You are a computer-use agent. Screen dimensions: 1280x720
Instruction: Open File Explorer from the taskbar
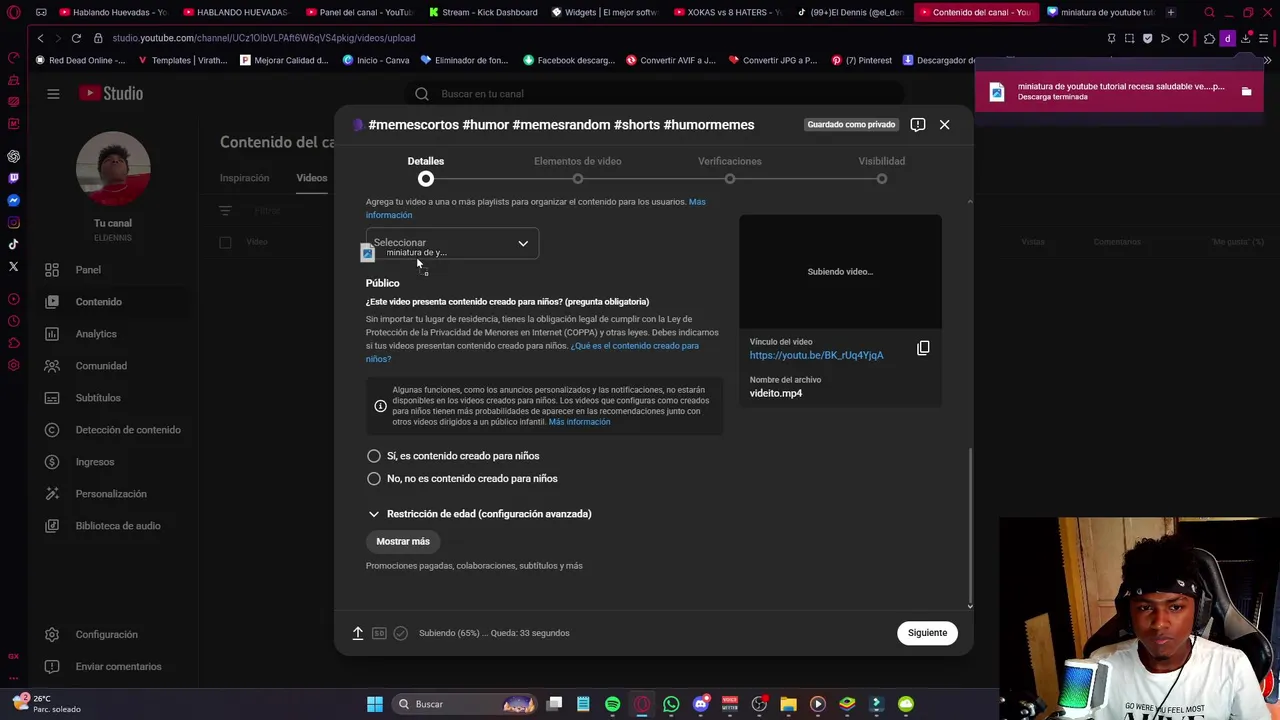point(788,704)
